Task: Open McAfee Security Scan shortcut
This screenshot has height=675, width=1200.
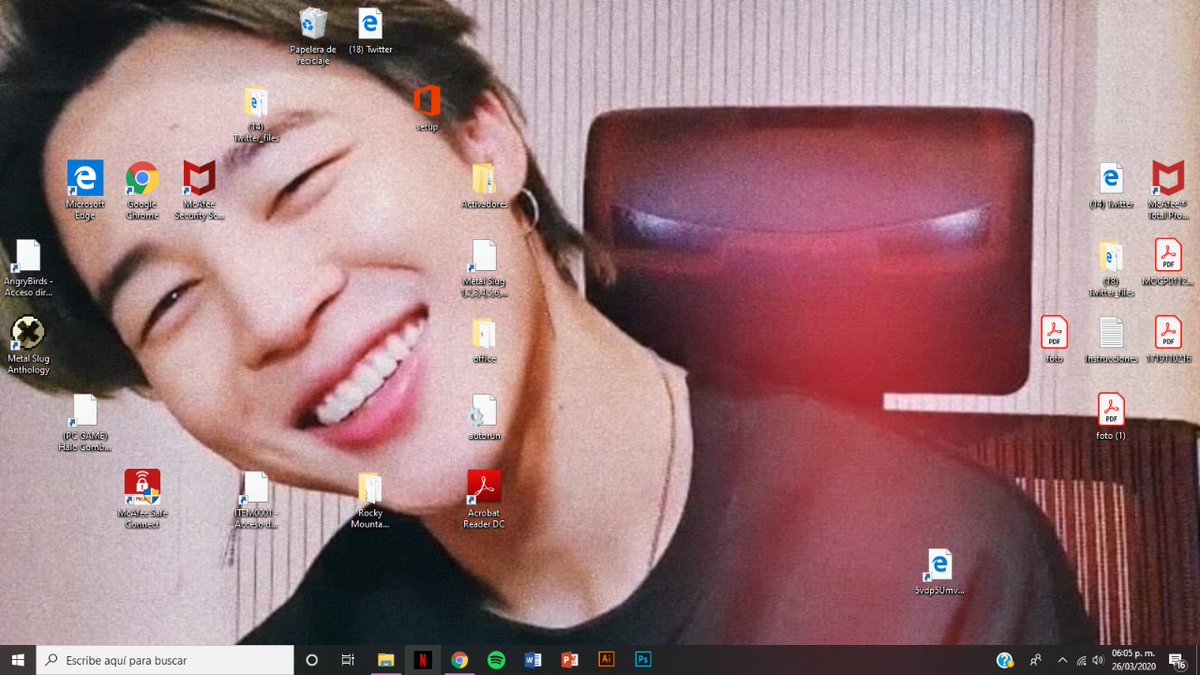Action: pos(199,178)
